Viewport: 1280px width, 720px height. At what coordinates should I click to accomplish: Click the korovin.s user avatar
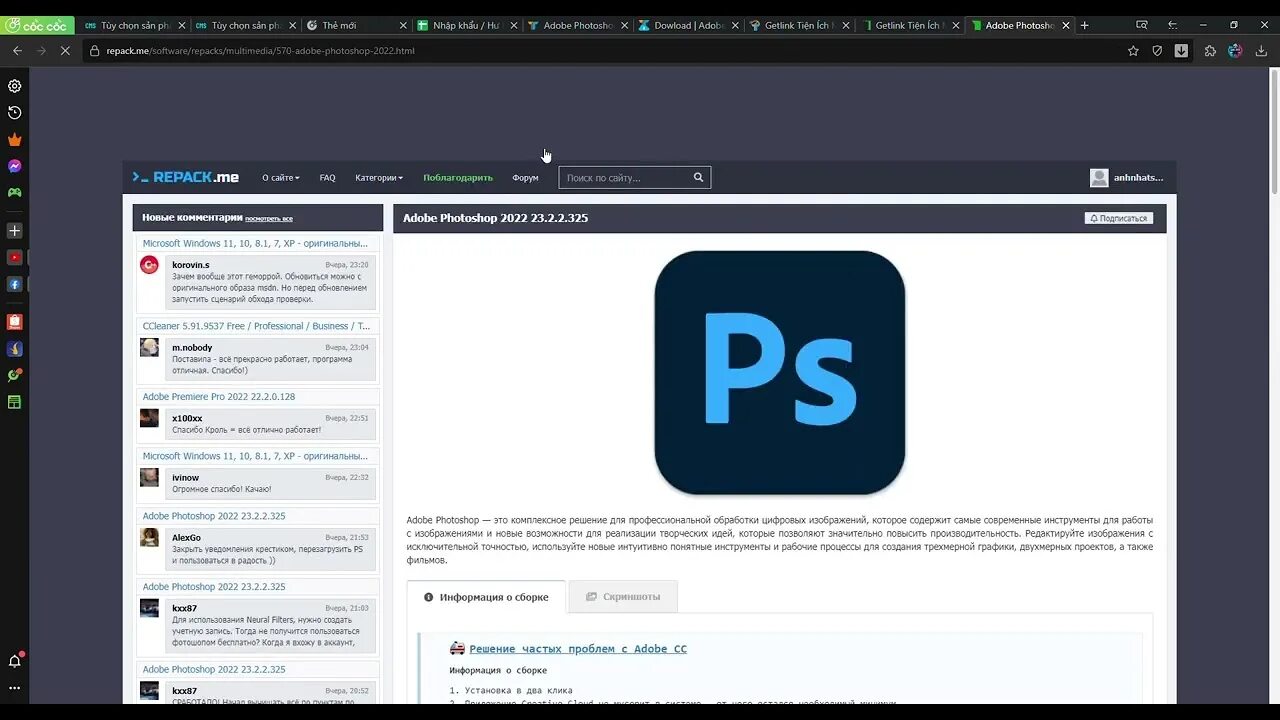tap(149, 265)
